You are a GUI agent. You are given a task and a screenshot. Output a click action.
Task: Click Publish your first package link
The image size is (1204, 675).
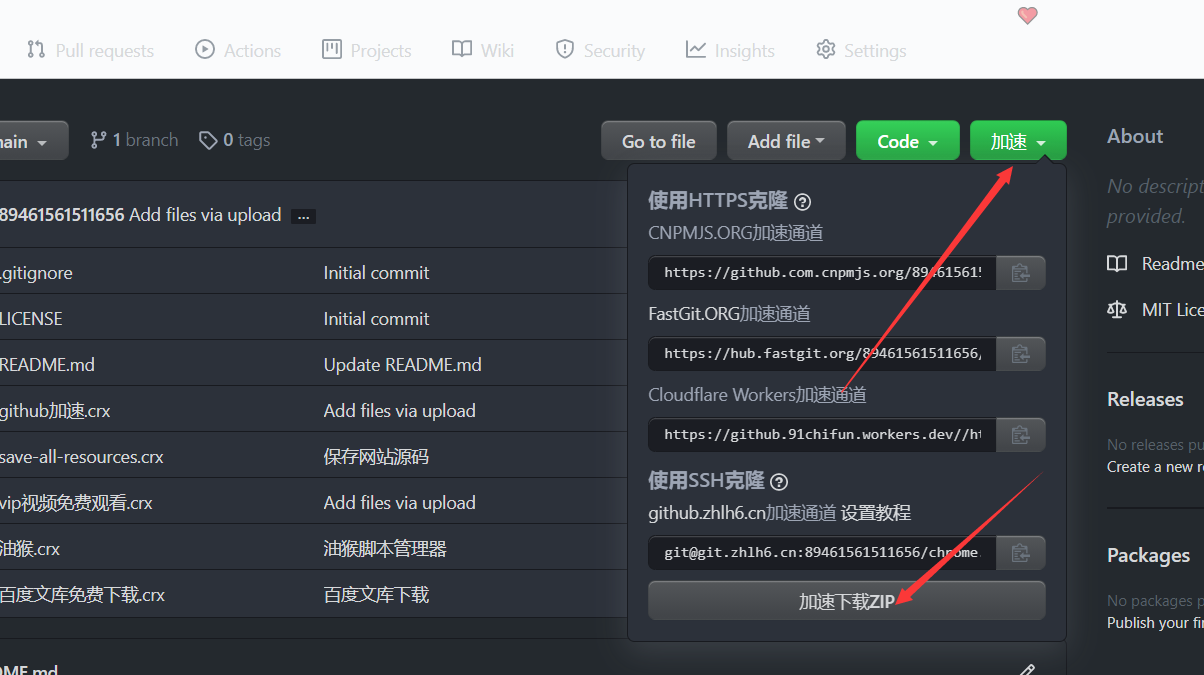[x=1155, y=623]
